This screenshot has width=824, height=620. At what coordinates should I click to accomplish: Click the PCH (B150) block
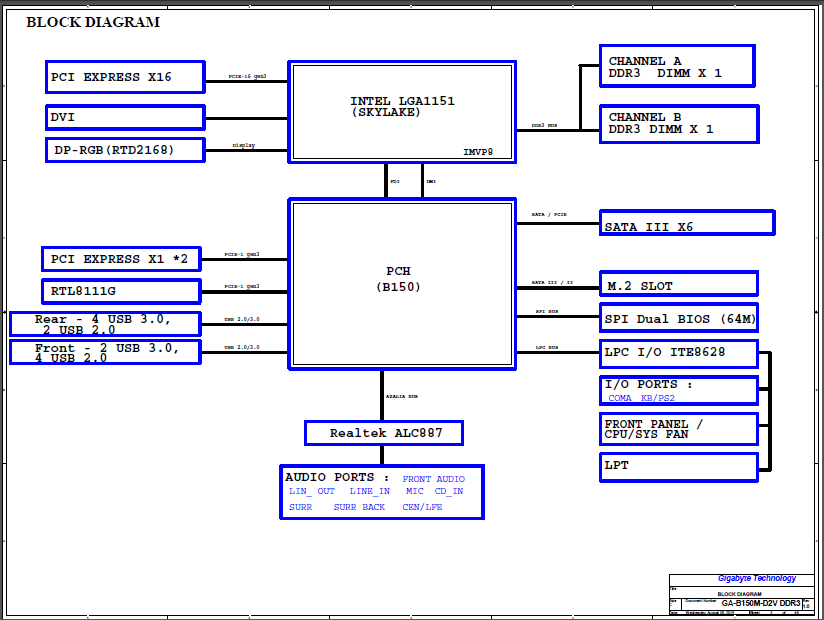point(402,283)
